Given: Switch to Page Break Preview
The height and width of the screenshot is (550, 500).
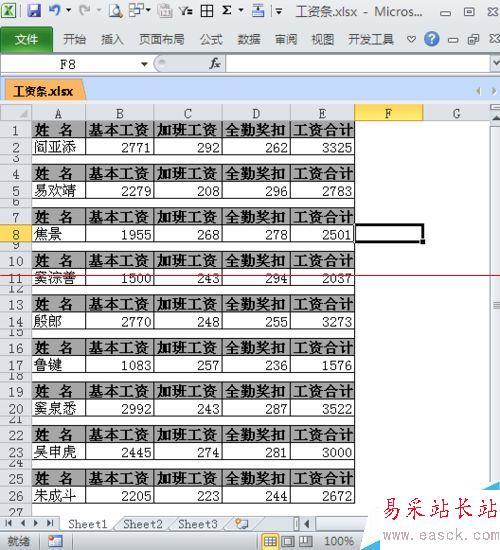Looking at the screenshot, I should [x=306, y=541].
